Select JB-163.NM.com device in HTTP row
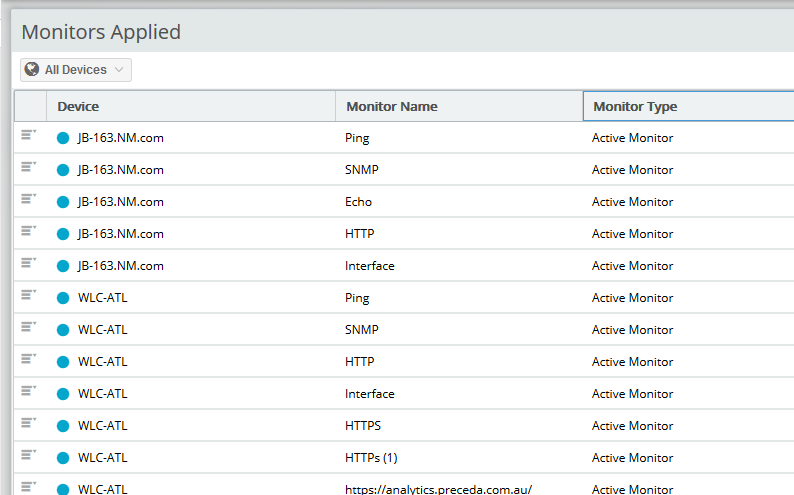This screenshot has width=794, height=495. tap(121, 234)
